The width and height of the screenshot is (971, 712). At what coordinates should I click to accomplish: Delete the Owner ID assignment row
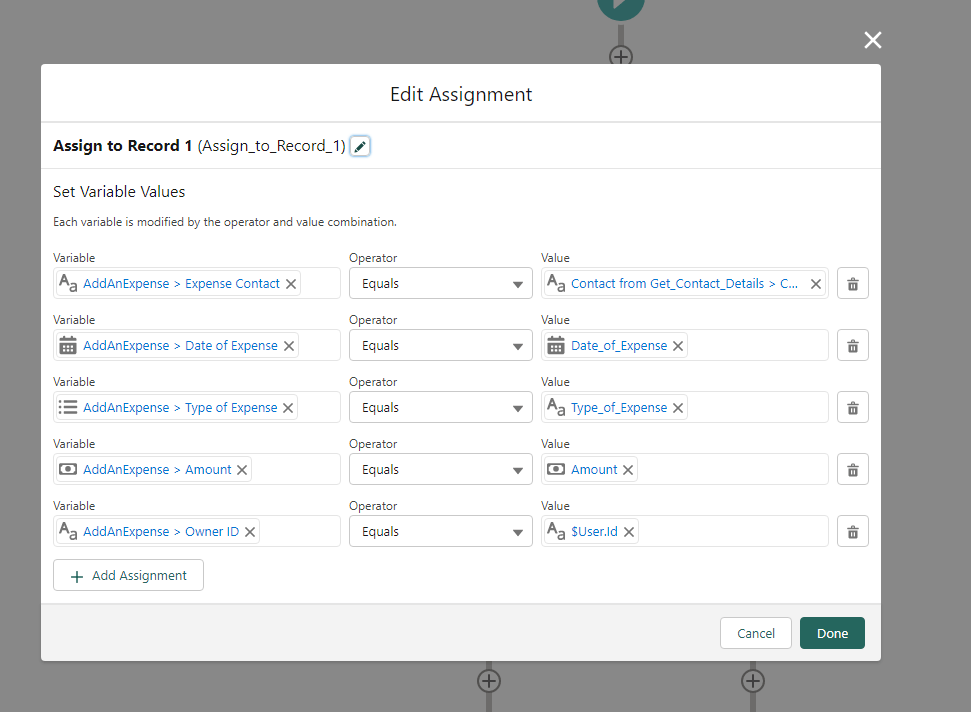tap(852, 532)
